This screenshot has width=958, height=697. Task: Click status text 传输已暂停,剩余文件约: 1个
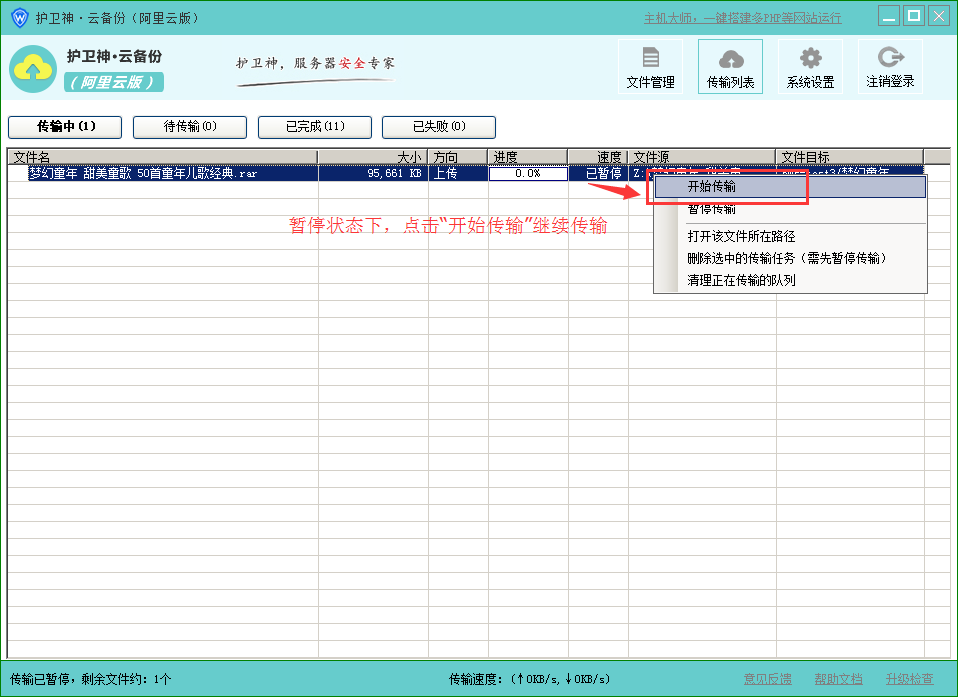(x=91, y=679)
